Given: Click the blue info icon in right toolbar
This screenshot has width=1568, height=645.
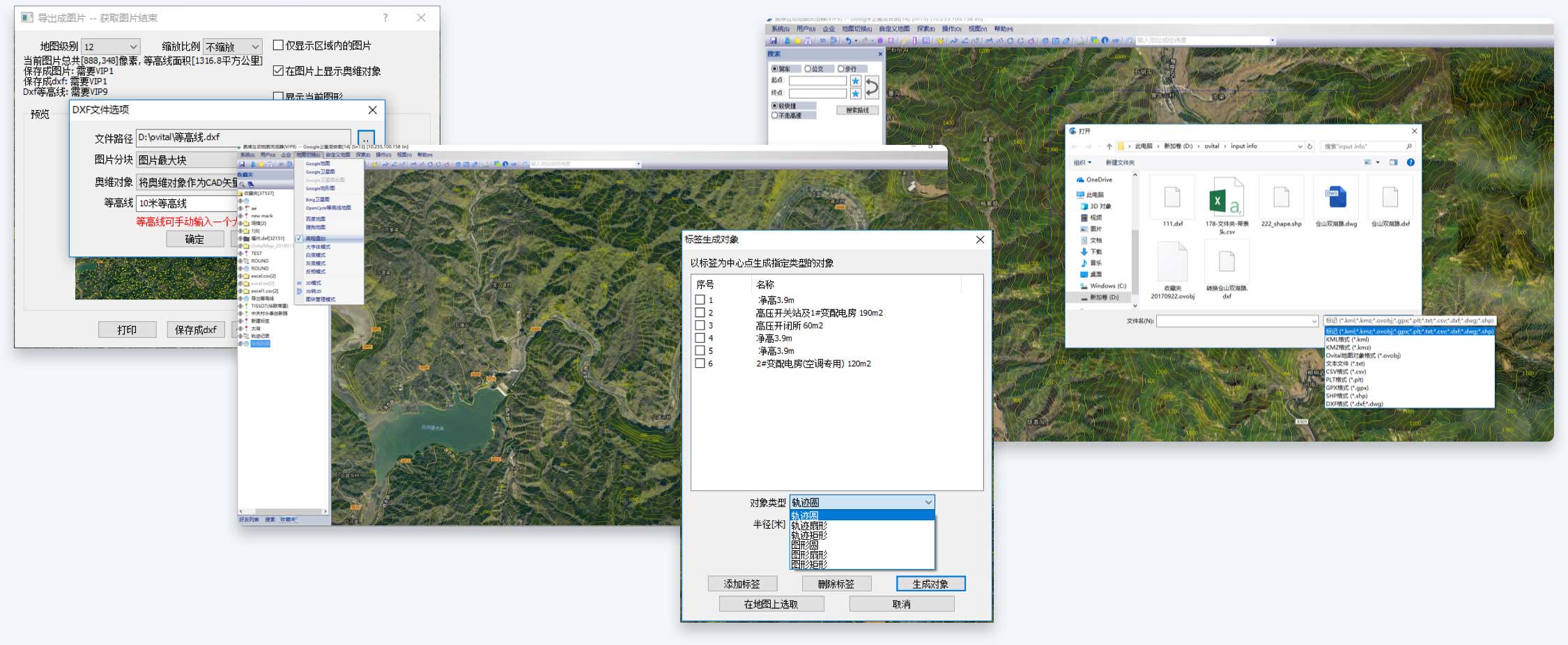Looking at the screenshot, I should click(x=1105, y=40).
